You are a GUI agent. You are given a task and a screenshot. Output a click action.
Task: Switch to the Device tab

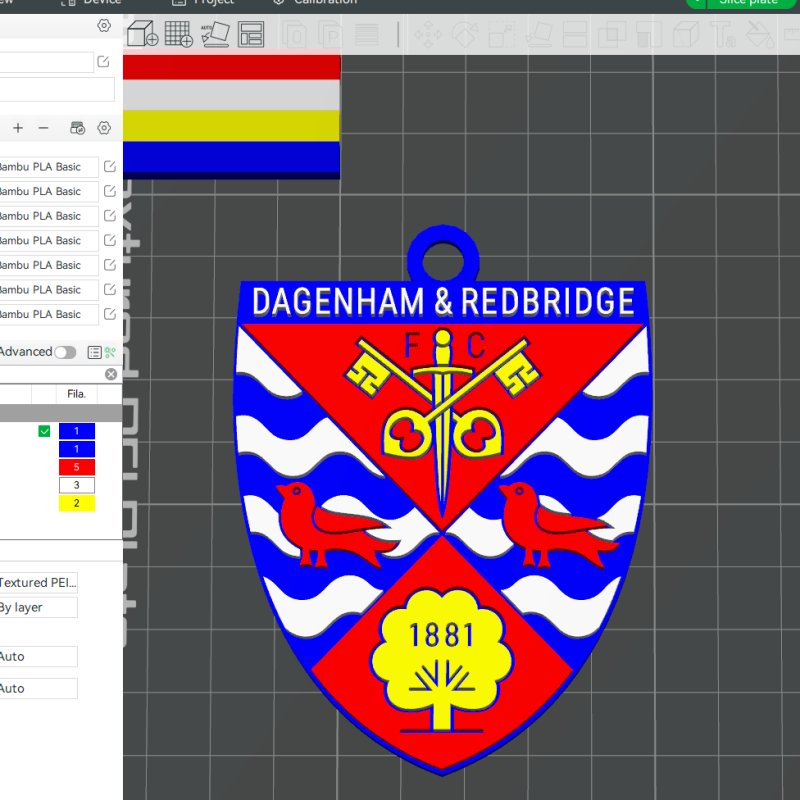[x=91, y=2]
